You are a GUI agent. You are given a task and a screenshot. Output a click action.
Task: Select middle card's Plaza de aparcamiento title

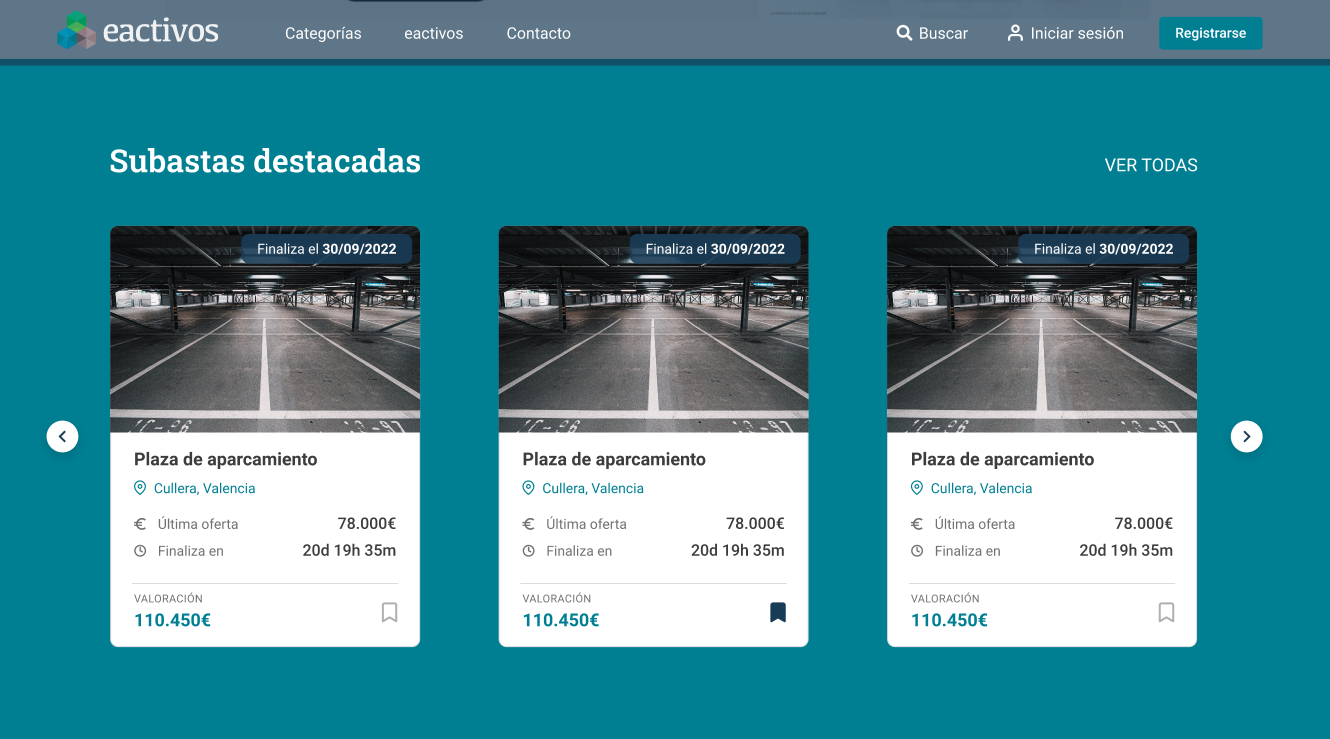[x=614, y=460]
